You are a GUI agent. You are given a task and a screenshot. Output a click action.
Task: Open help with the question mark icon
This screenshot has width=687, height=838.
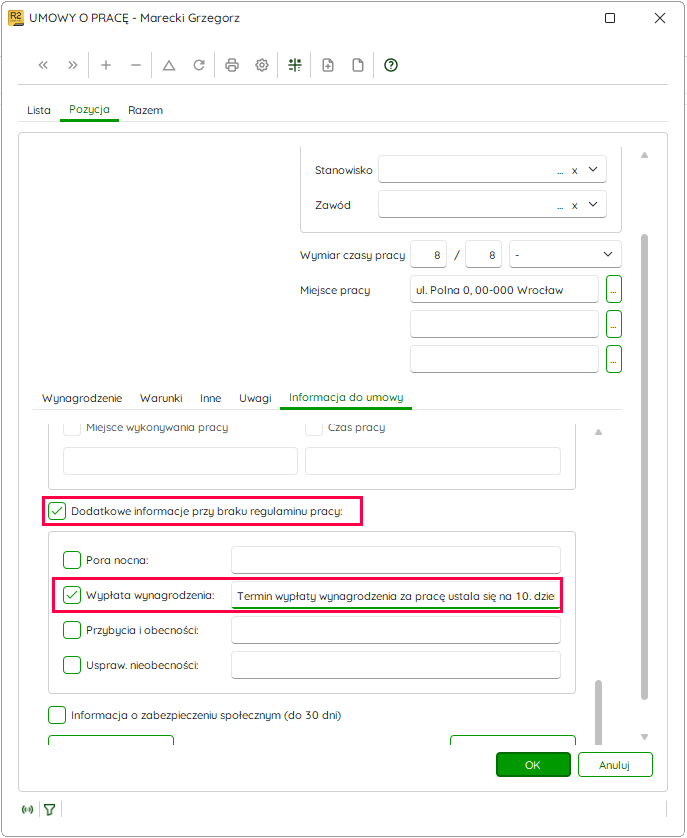click(x=391, y=65)
